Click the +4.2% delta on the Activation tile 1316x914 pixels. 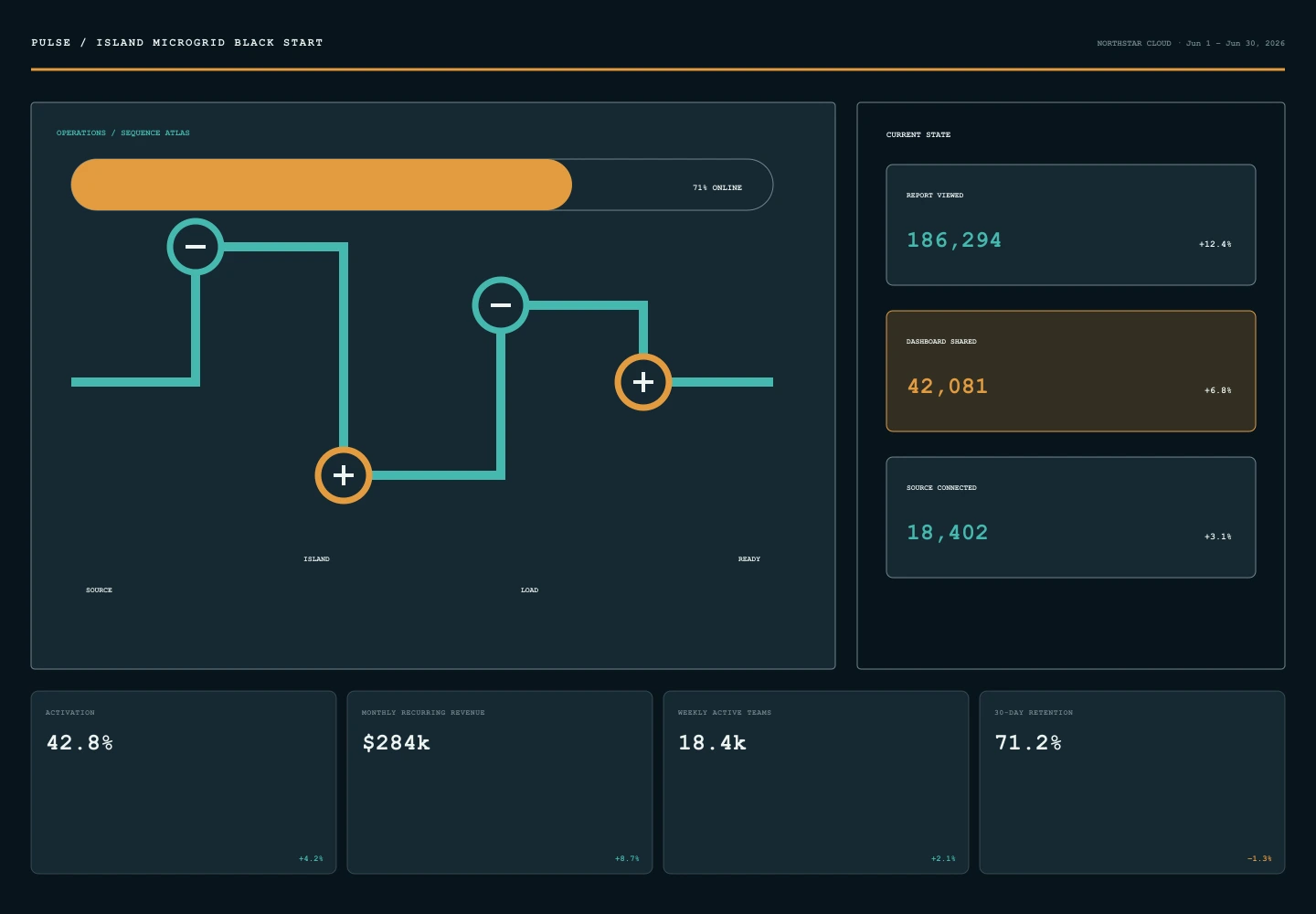pyautogui.click(x=312, y=858)
